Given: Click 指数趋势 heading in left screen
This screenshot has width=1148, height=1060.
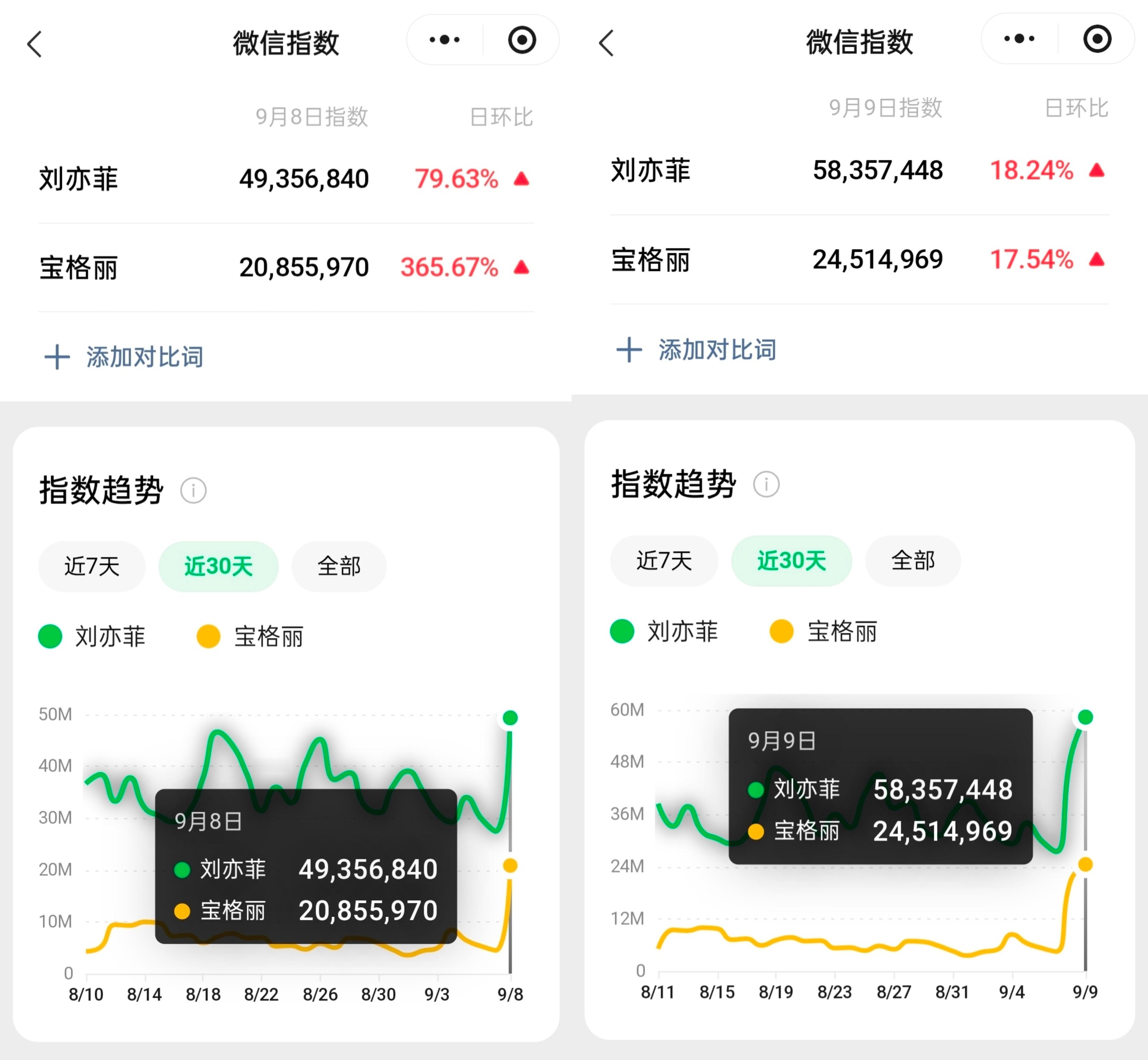Looking at the screenshot, I should [101, 490].
